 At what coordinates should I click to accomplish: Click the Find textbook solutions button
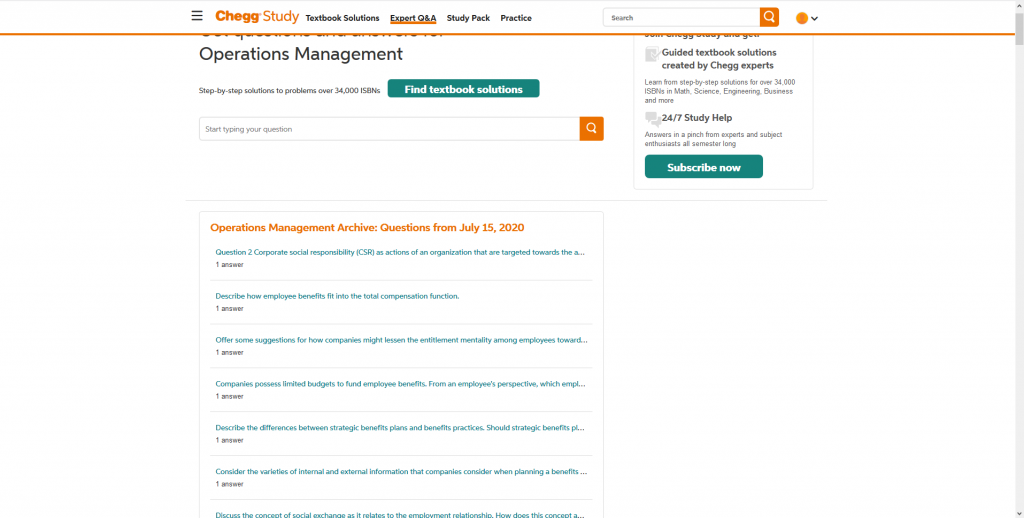pyautogui.click(x=463, y=89)
